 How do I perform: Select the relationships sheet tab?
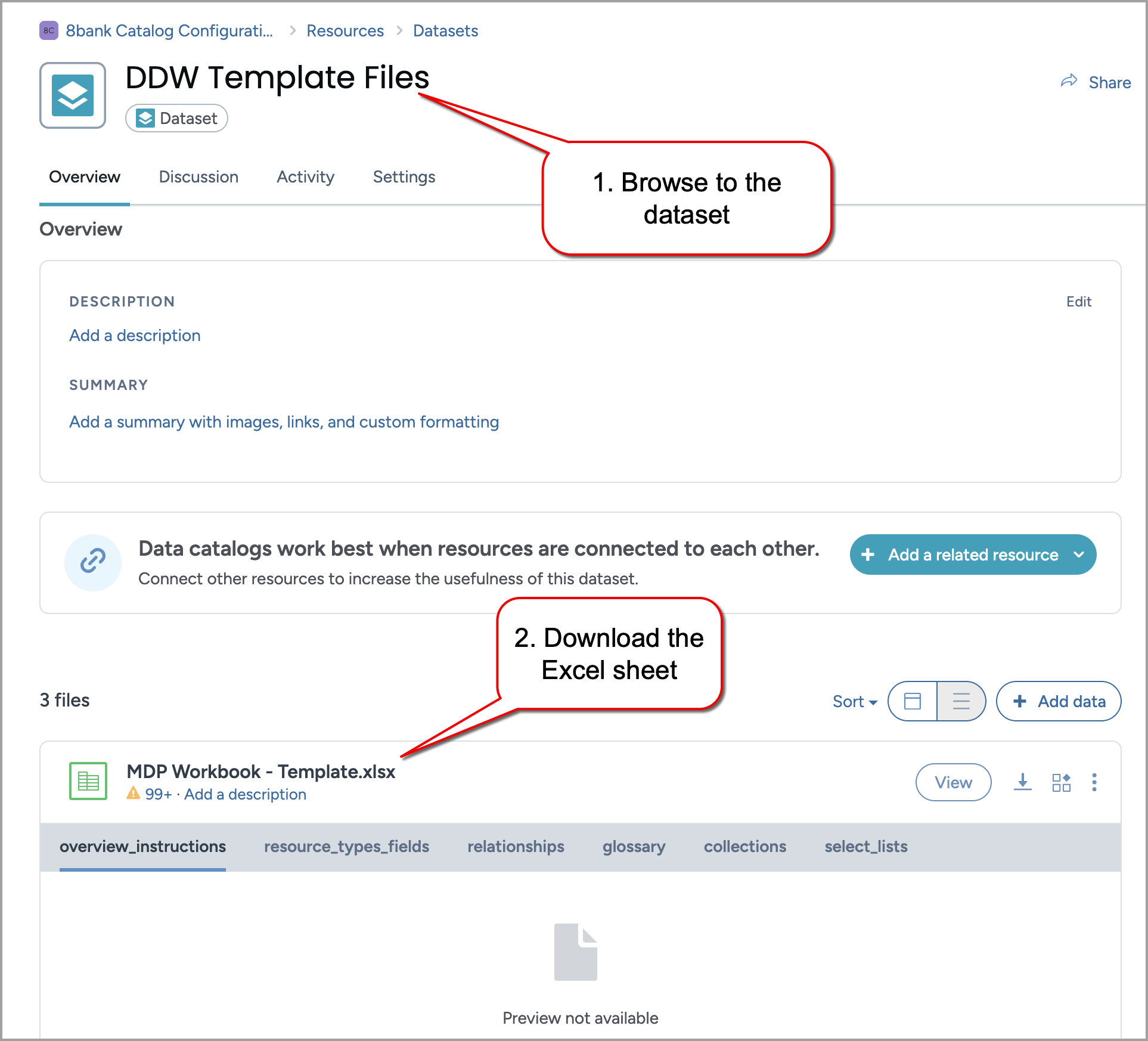point(516,846)
